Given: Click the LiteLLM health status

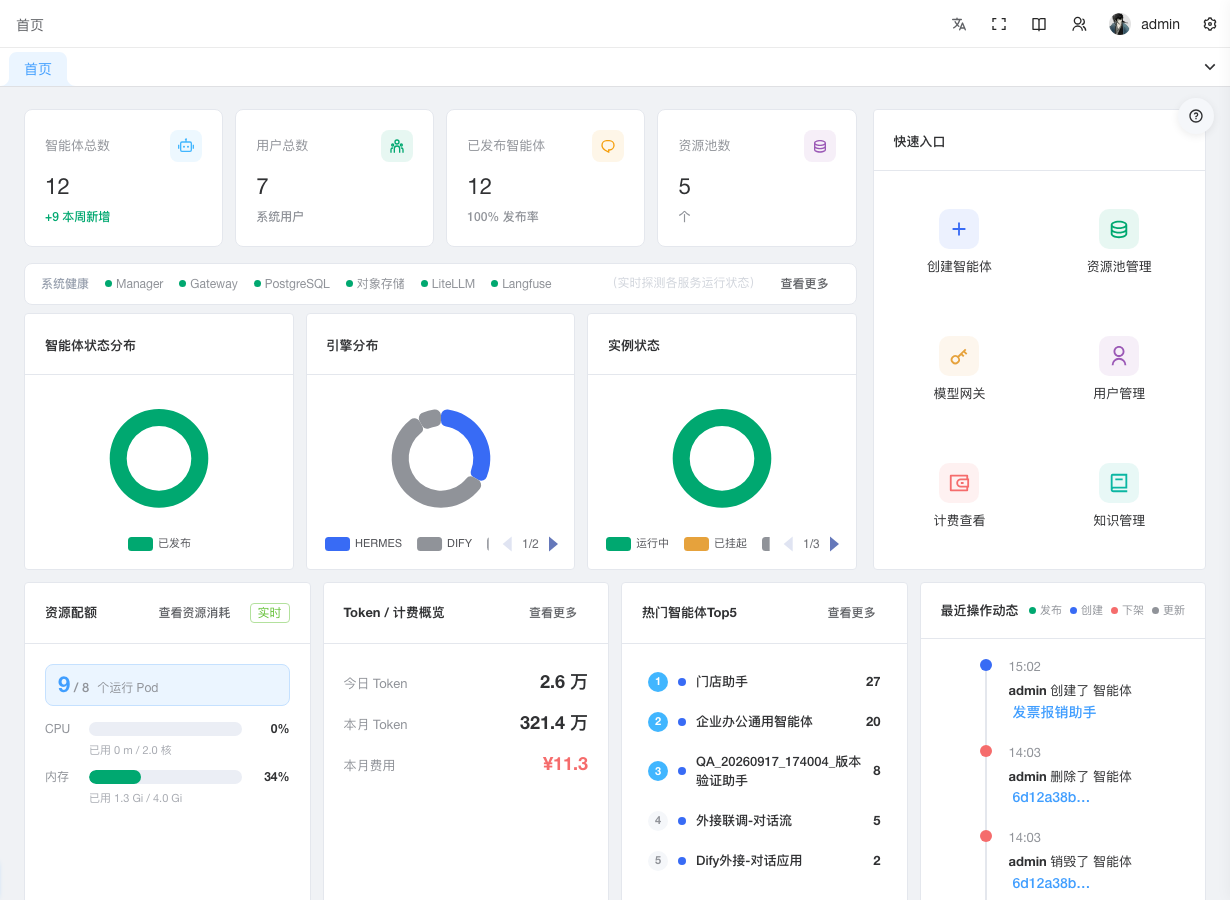Looking at the screenshot, I should point(448,284).
